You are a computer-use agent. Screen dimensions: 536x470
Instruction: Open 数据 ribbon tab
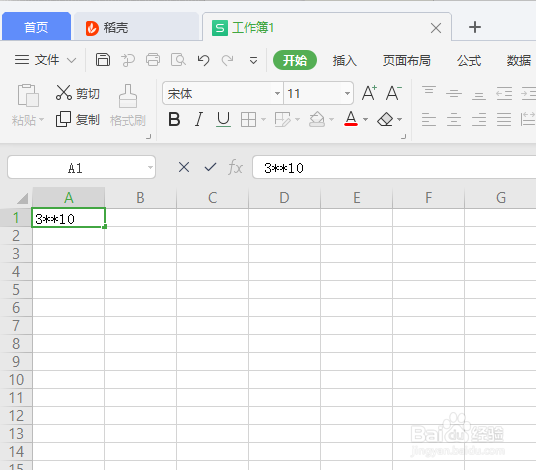coord(519,61)
